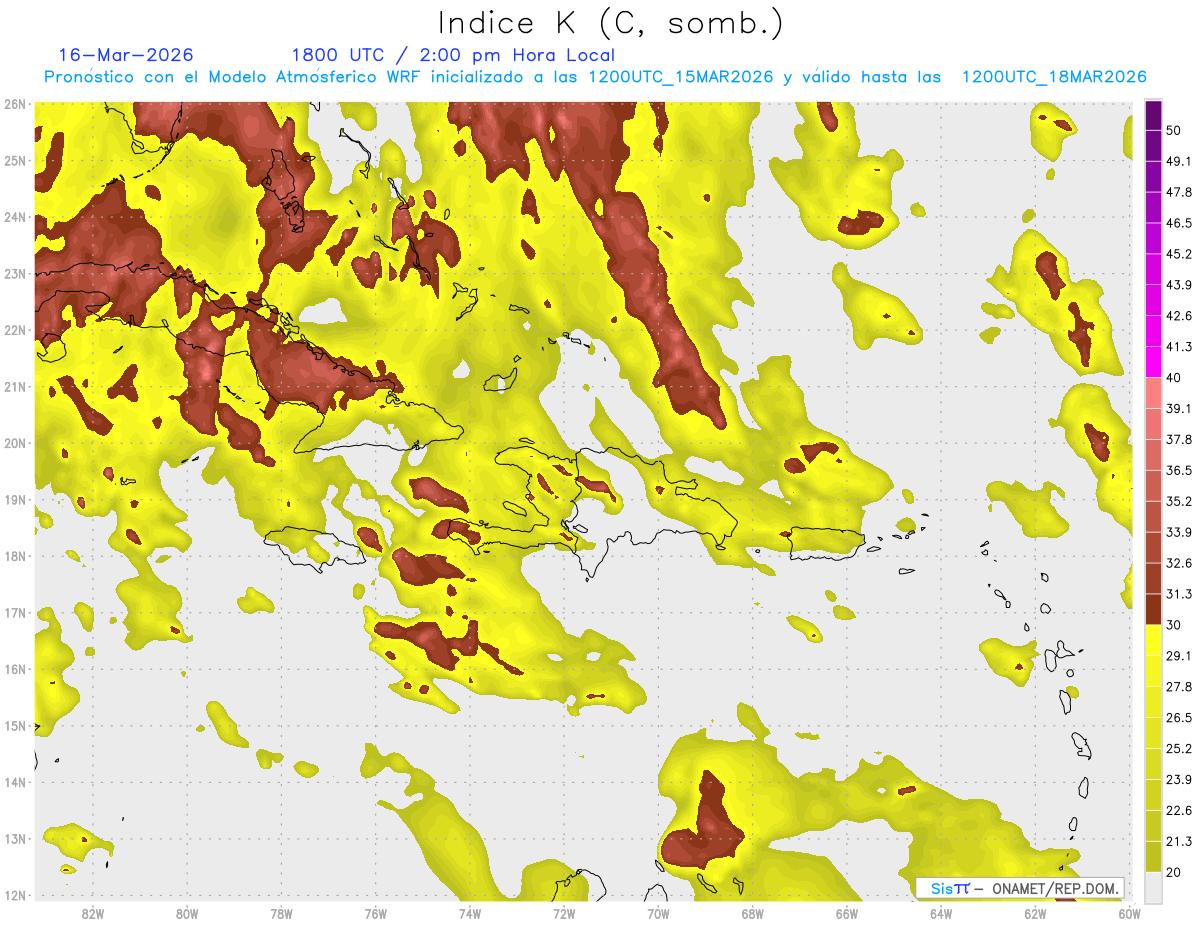1200x927 pixels.
Task: Click the '76W' longitude label
Action: point(375,913)
